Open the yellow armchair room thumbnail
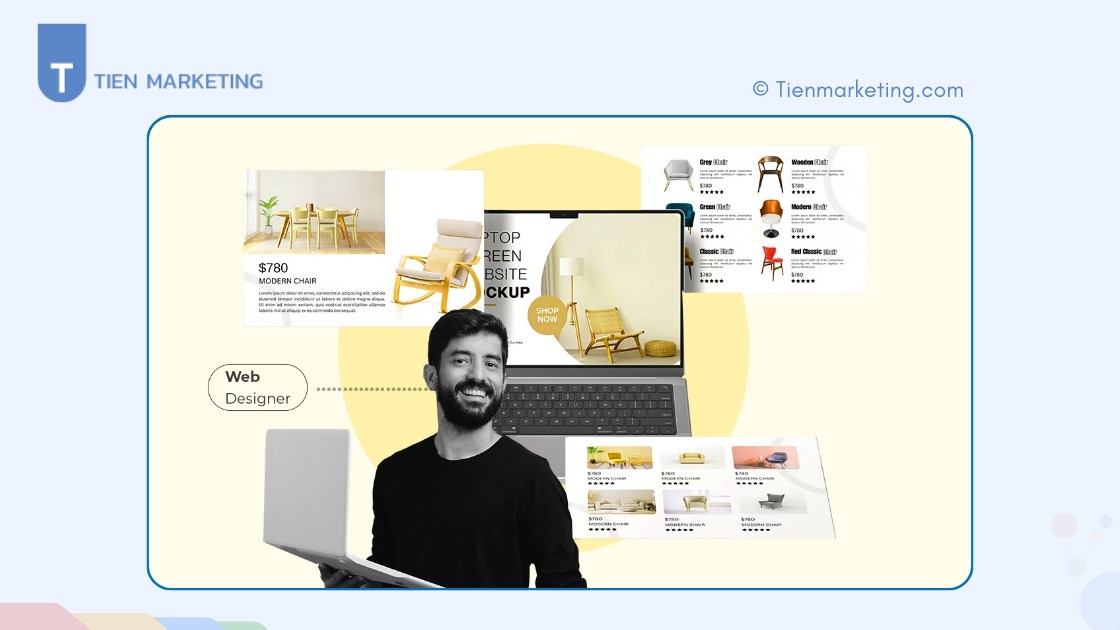The height and width of the screenshot is (630, 1120). point(620,457)
